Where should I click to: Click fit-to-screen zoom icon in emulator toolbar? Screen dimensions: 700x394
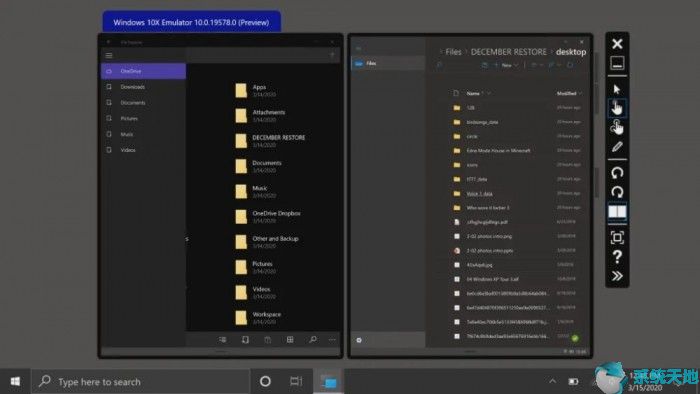pyautogui.click(x=617, y=237)
